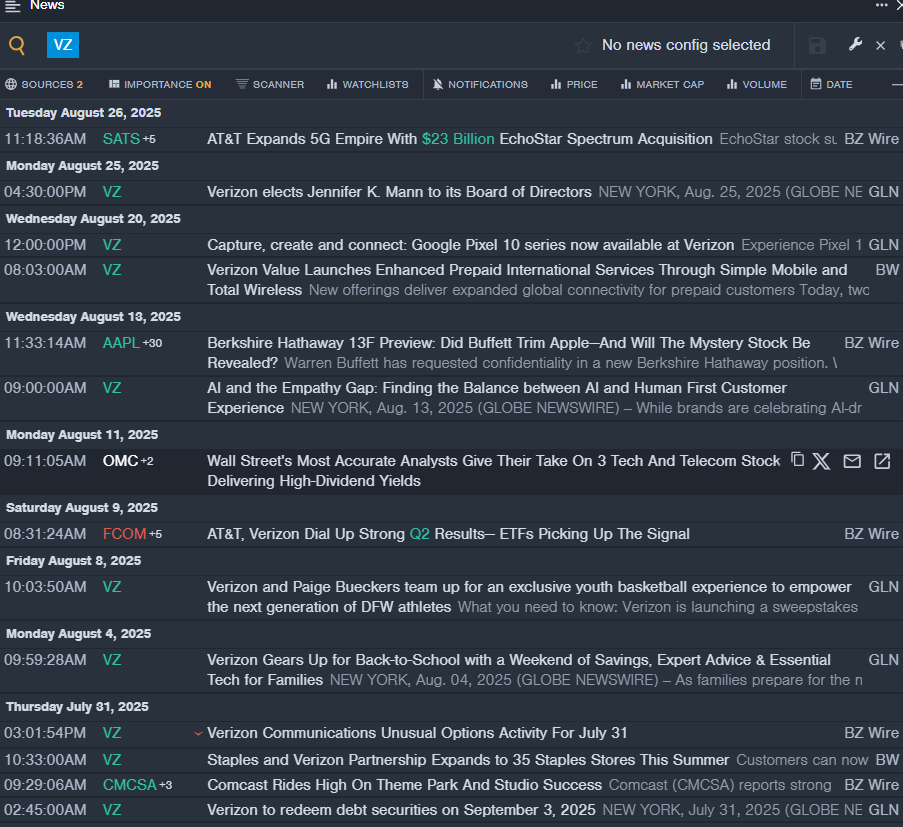Save news config with floppy disk icon

(817, 45)
